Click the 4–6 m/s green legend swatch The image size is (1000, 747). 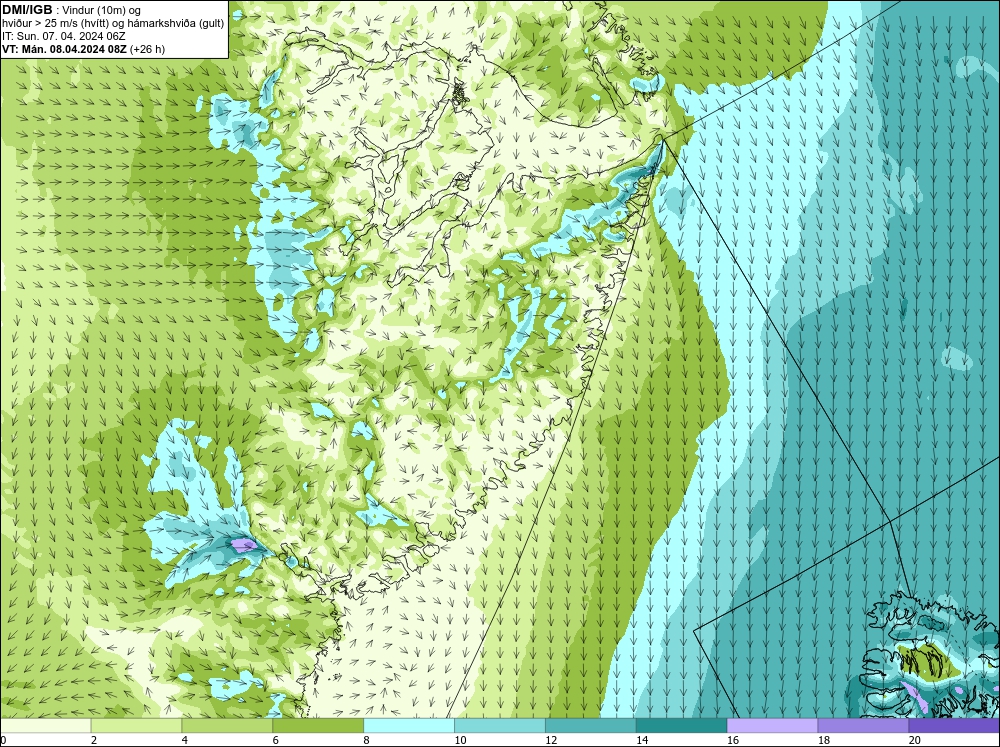227,726
